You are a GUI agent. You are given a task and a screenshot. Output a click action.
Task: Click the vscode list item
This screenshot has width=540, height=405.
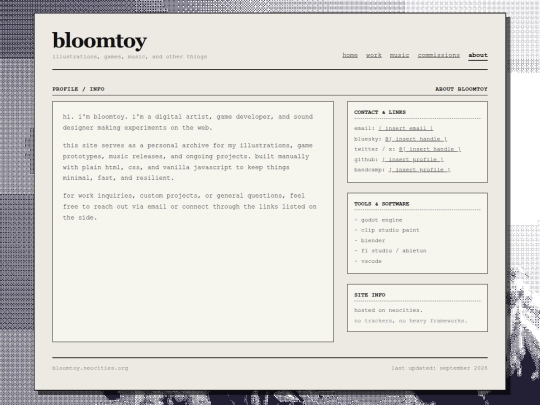click(368, 261)
